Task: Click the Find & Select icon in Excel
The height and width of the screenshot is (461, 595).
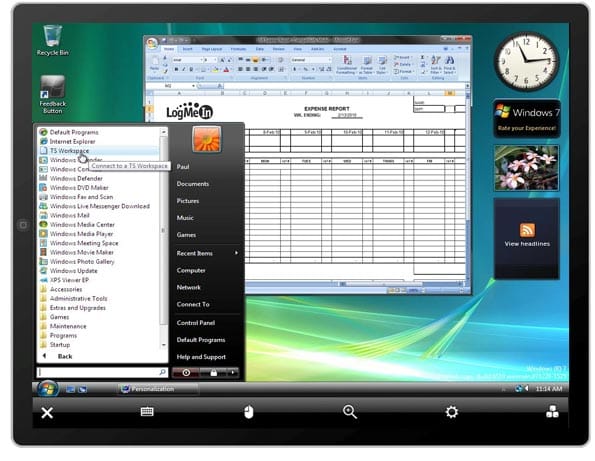Action: click(449, 65)
